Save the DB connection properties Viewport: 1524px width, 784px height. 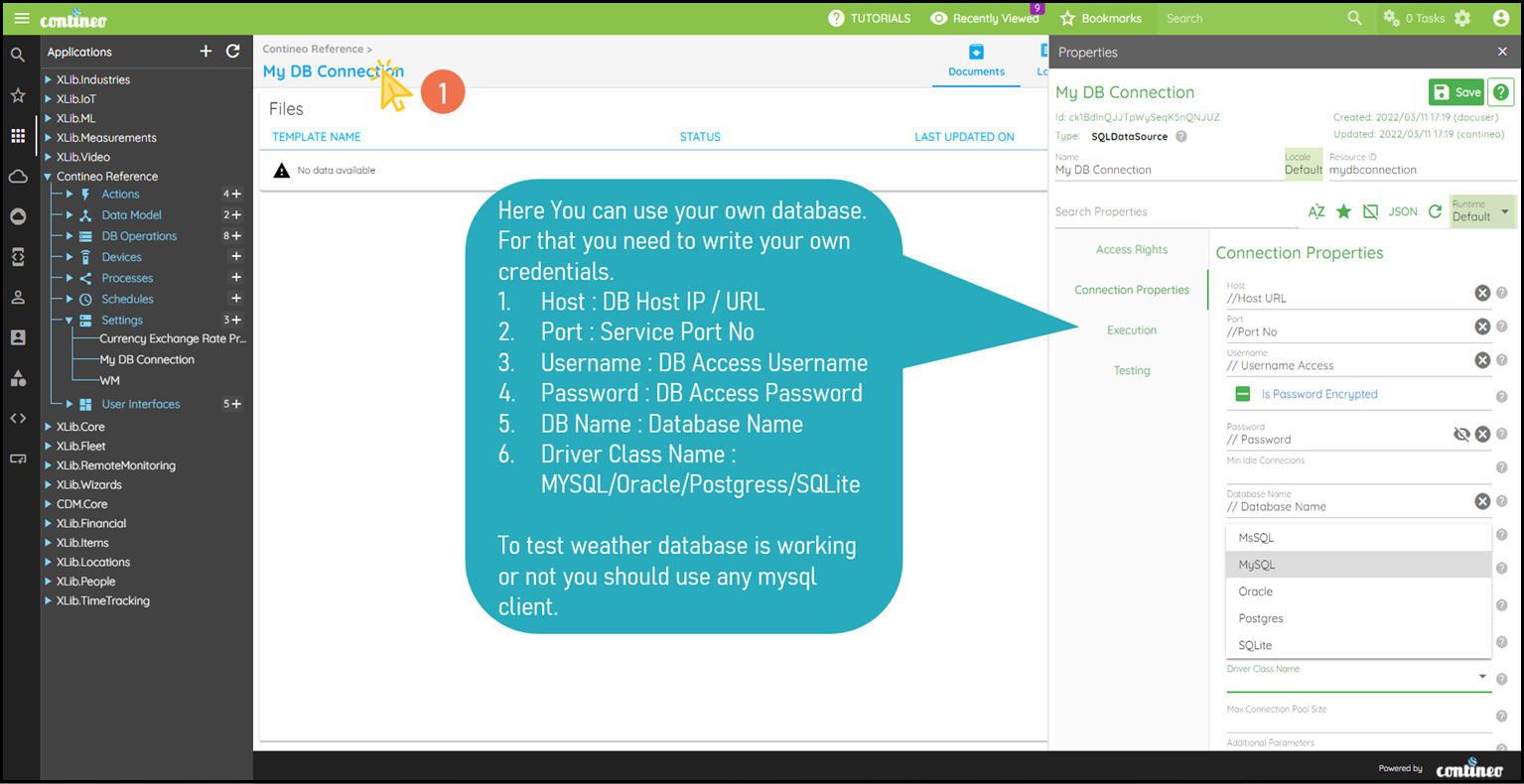point(1455,92)
